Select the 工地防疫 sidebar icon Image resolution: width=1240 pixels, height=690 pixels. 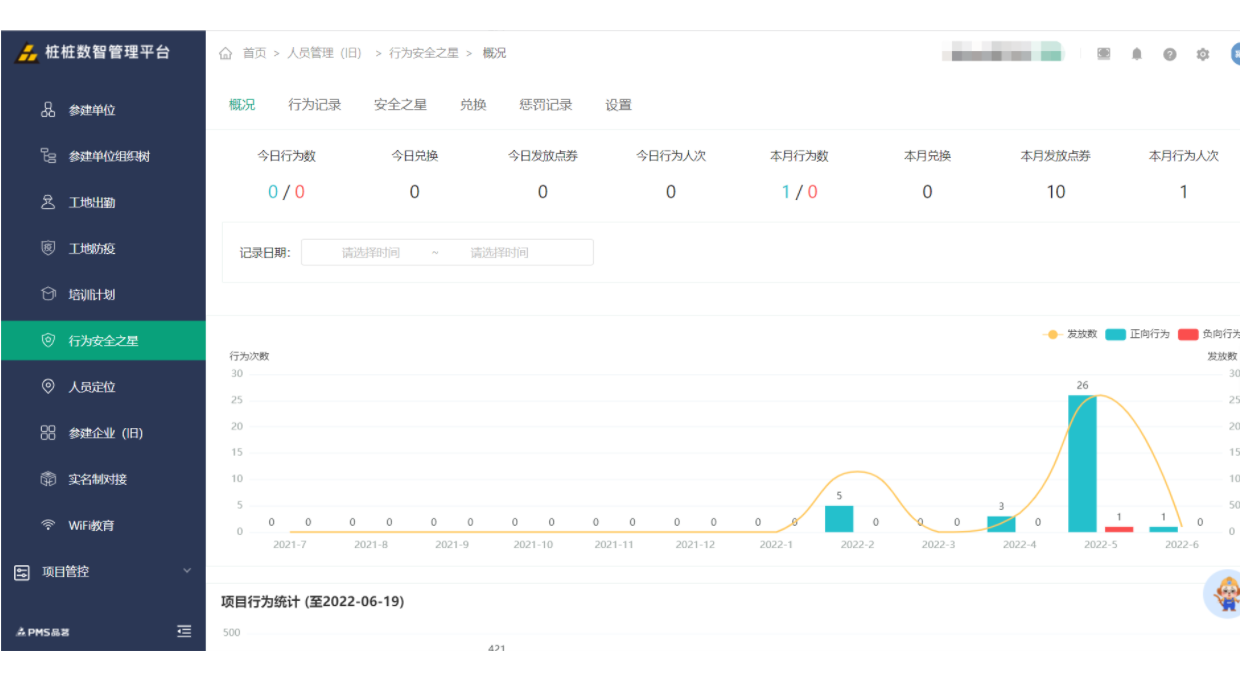(x=95, y=248)
